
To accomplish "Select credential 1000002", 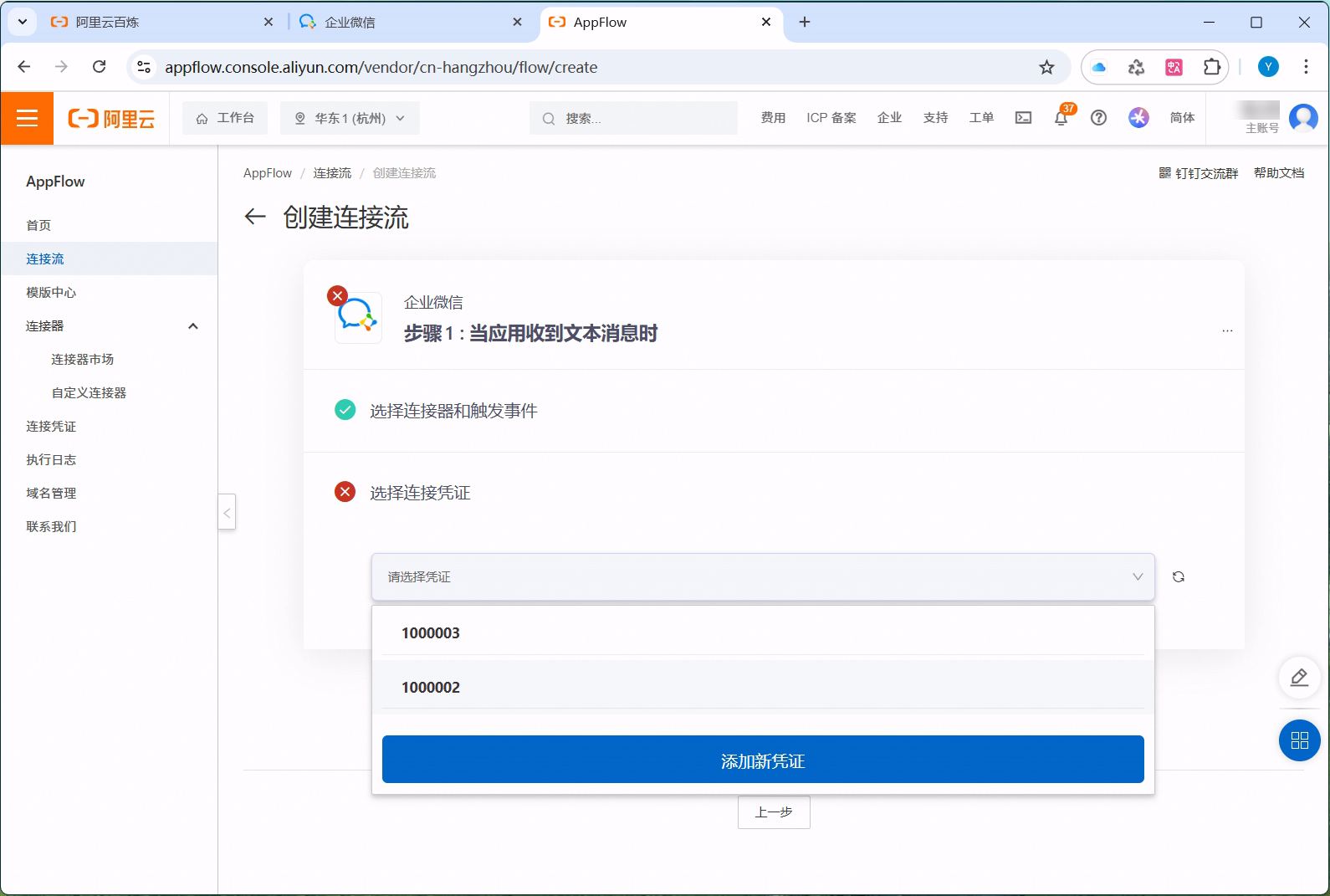I will [x=763, y=687].
